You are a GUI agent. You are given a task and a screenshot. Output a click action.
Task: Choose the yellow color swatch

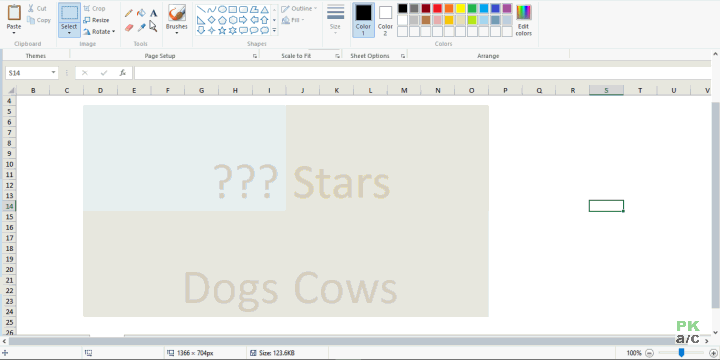tap(461, 8)
